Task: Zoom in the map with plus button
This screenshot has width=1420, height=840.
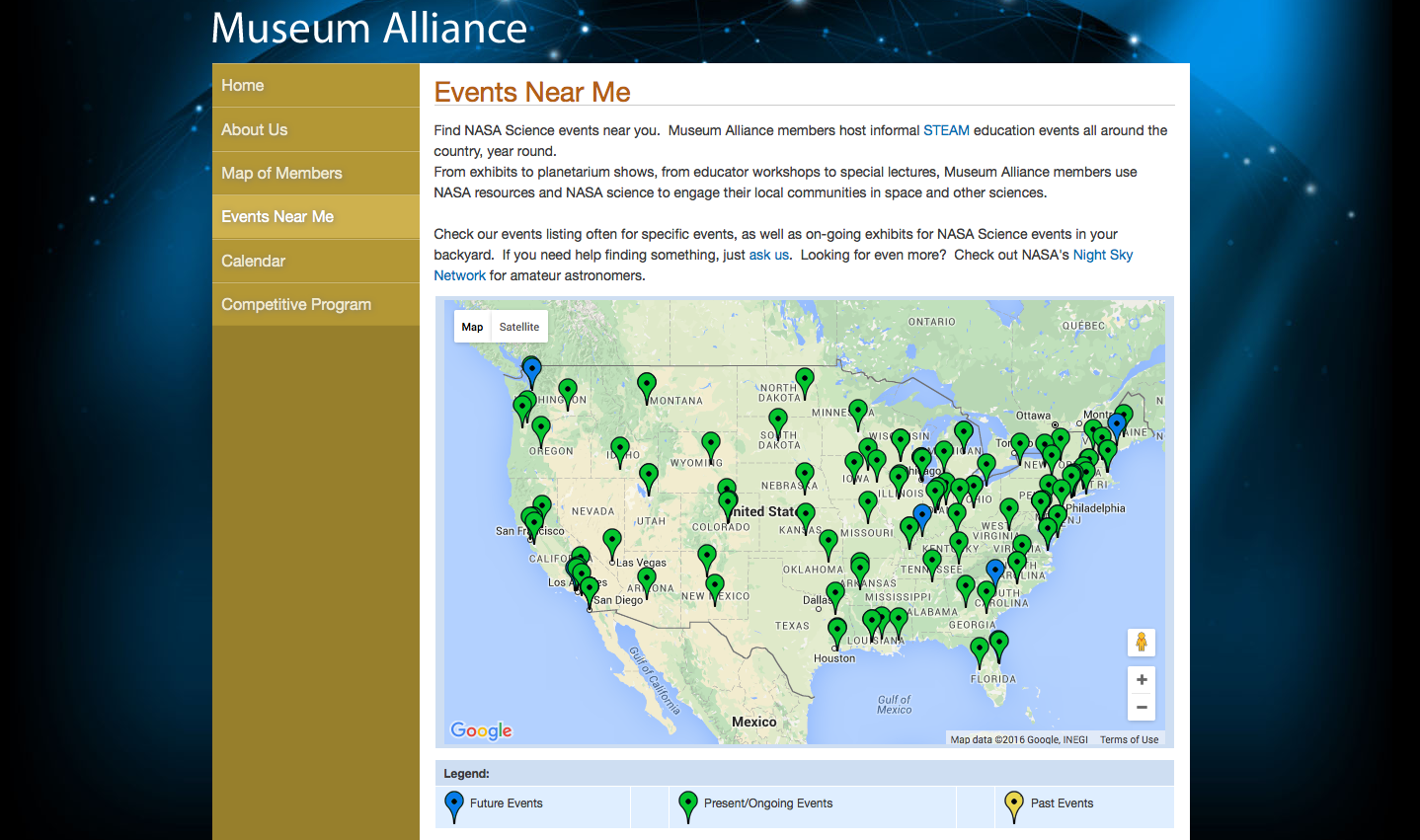Action: (x=1142, y=680)
